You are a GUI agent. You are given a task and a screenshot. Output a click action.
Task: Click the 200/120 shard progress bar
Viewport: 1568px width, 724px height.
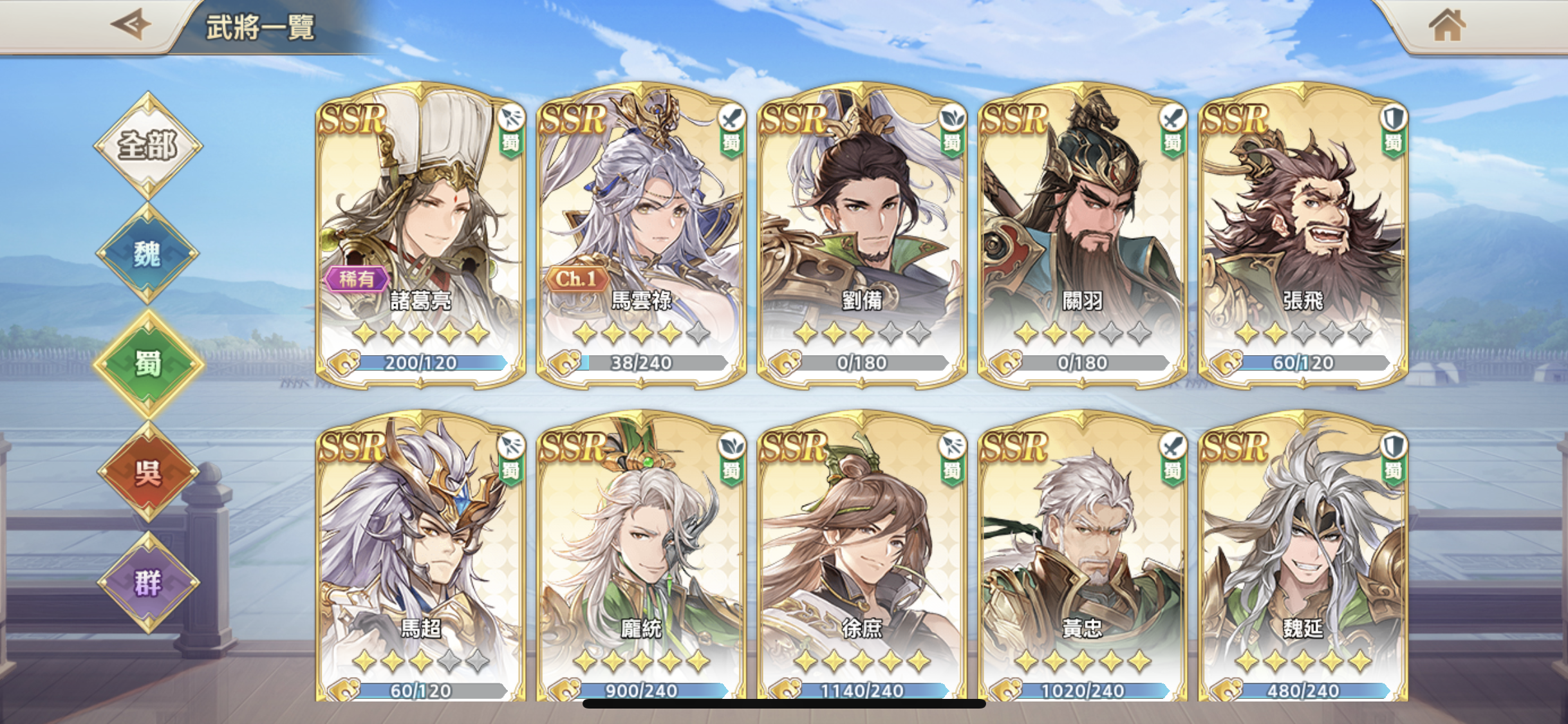click(430, 363)
